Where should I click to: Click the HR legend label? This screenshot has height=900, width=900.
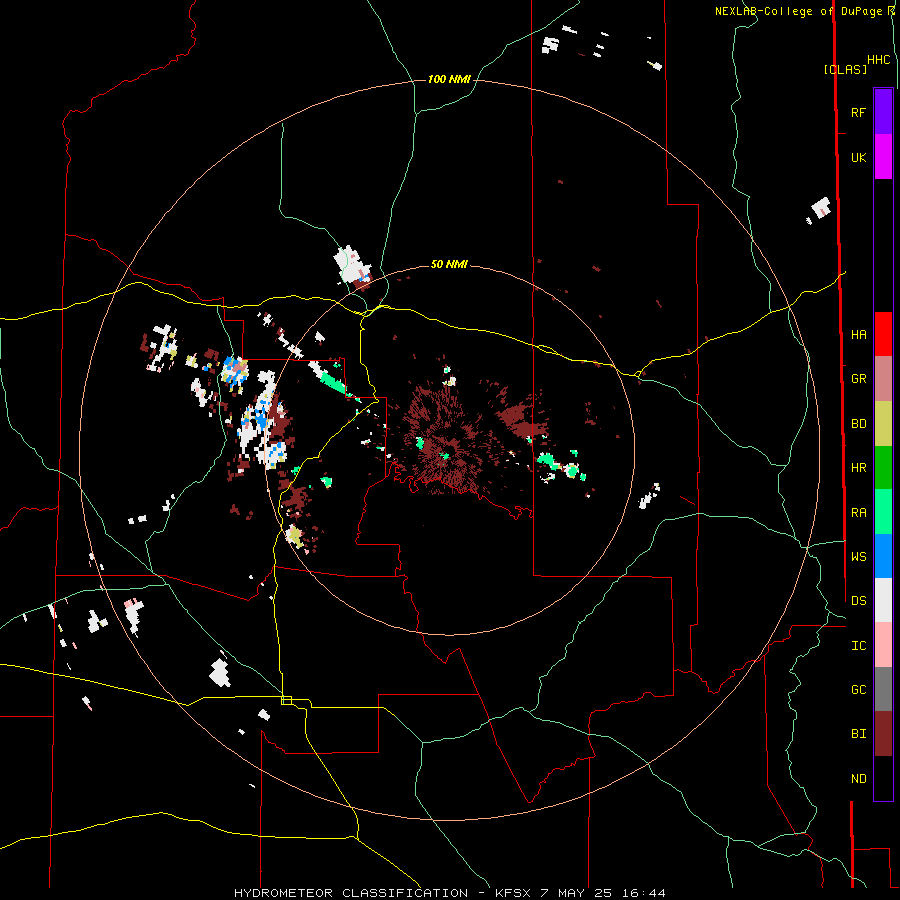point(858,468)
